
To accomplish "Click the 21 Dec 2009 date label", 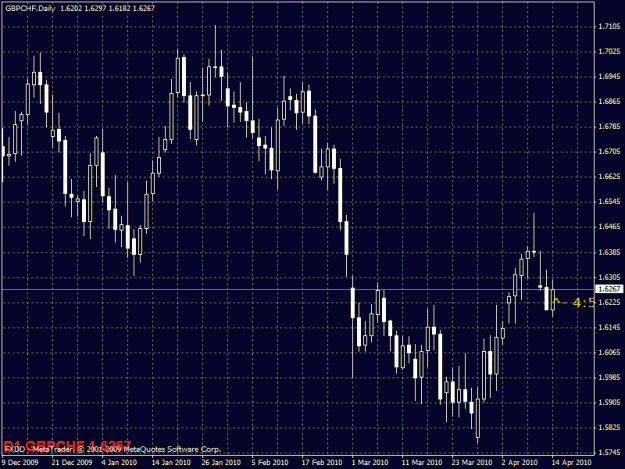I will [72, 462].
